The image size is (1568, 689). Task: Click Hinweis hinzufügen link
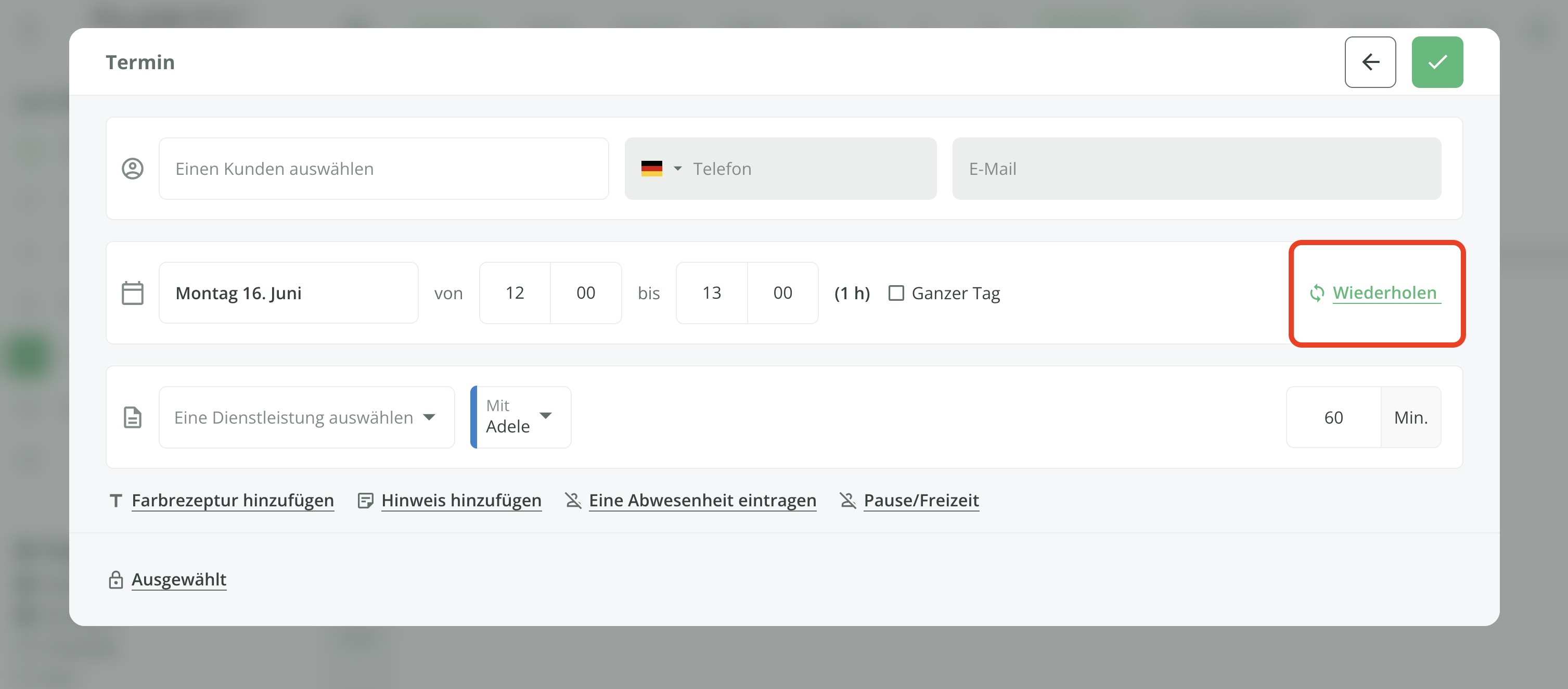pyautogui.click(x=461, y=500)
